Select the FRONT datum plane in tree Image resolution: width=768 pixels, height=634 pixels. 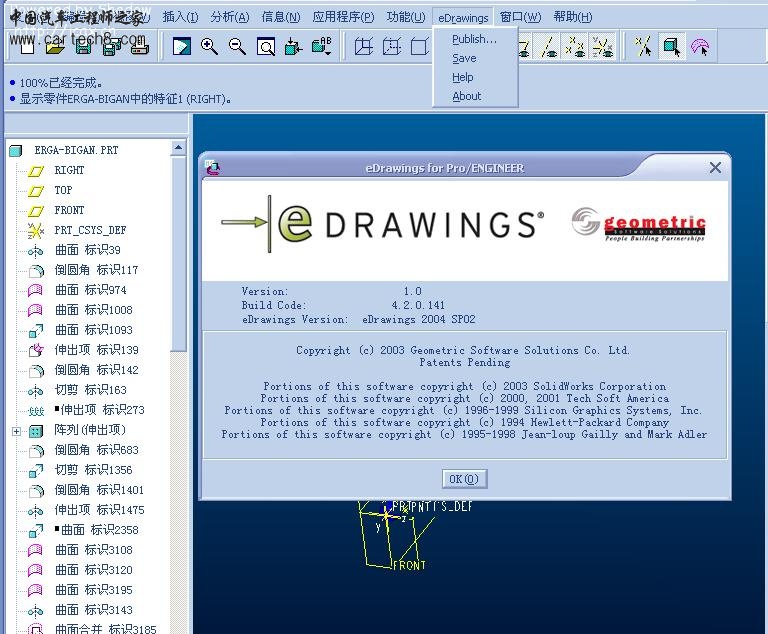(x=69, y=210)
